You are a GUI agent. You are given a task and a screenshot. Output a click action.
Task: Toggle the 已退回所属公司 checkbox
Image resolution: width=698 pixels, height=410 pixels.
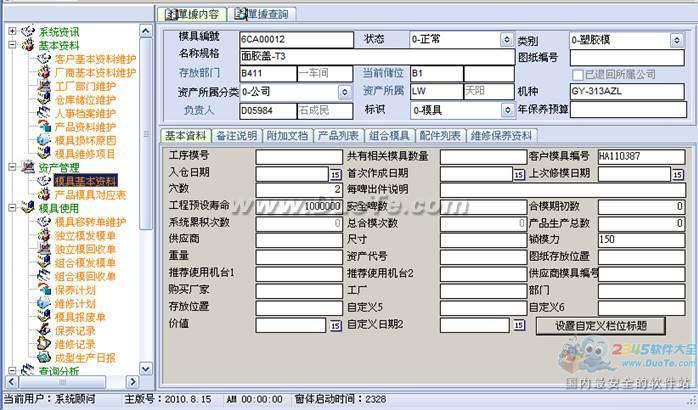point(577,74)
